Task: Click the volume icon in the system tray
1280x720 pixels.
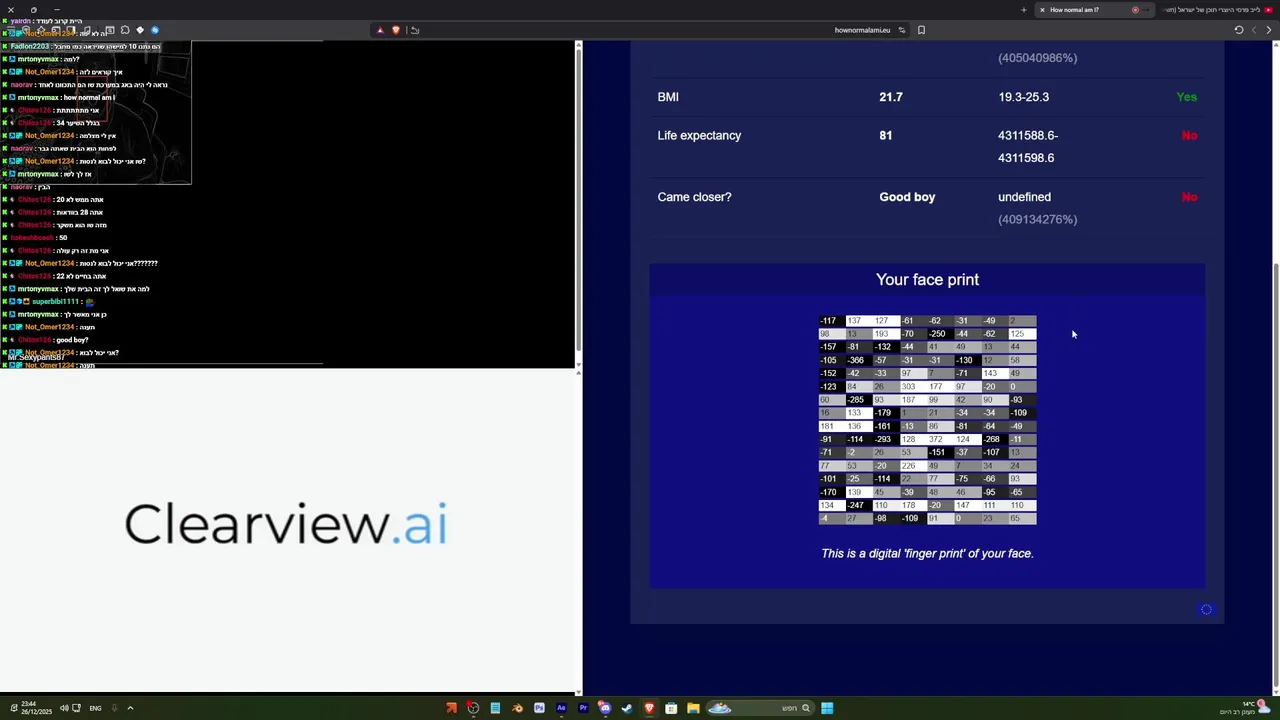Action: 63,708
